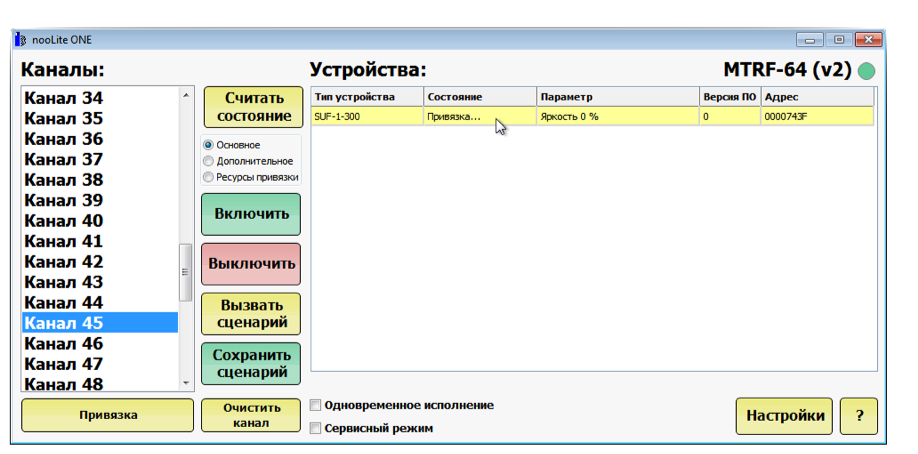Select the SUF-1-300 device cell
The width and height of the screenshot is (918, 454).
tap(367, 117)
